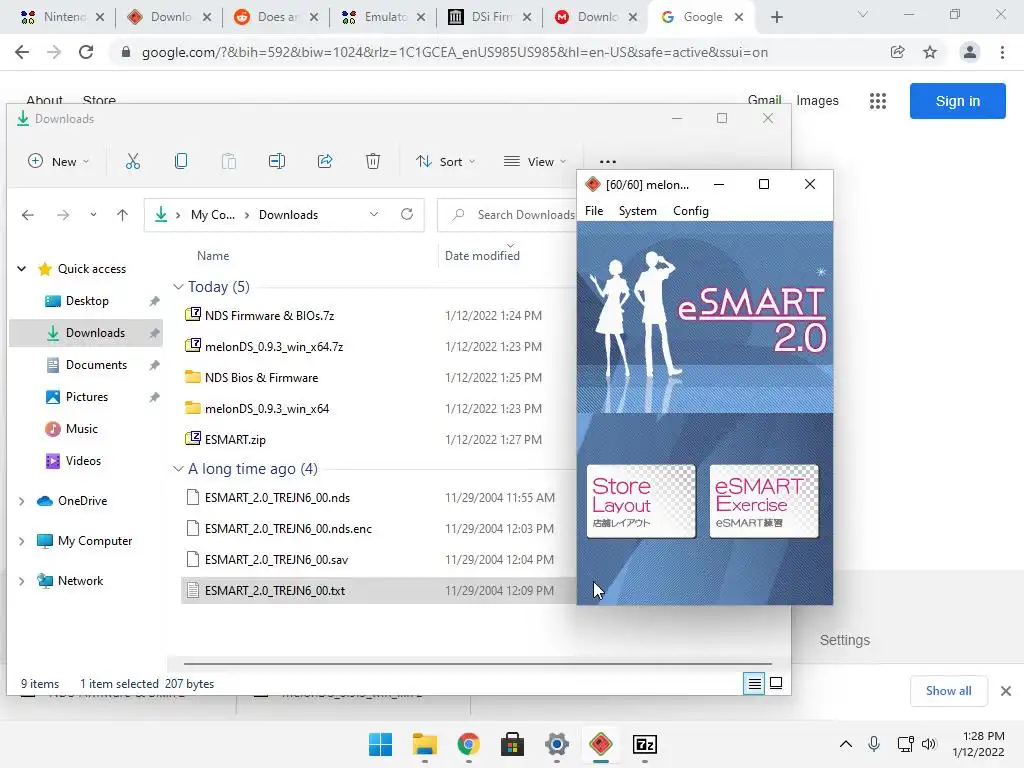This screenshot has width=1024, height=768.
Task: Collapse the Today (5) group
Action: [x=178, y=287]
